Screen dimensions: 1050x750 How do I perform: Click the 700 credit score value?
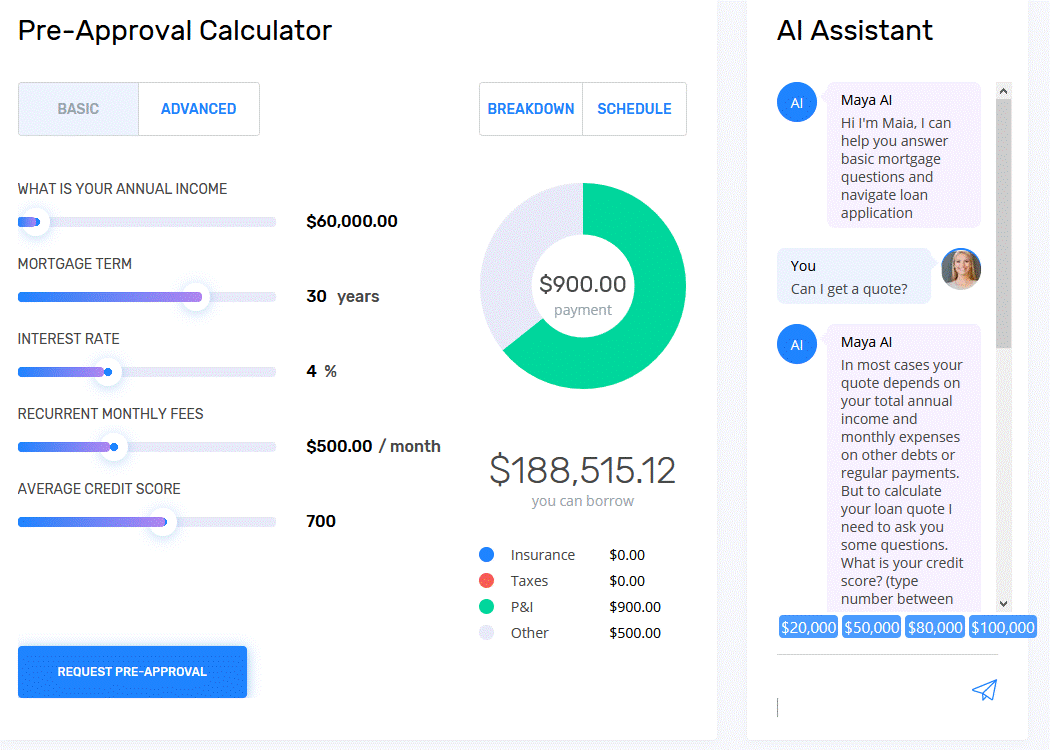click(321, 521)
